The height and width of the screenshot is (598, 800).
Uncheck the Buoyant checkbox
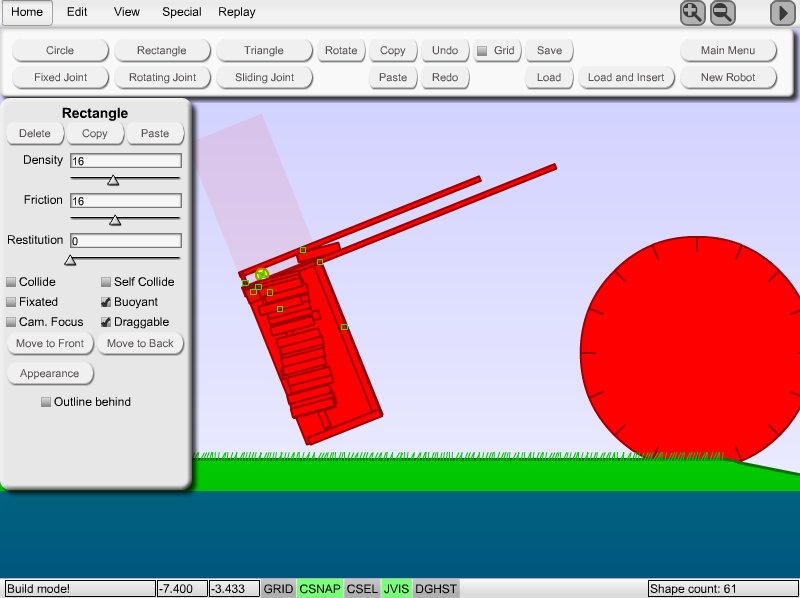coord(106,302)
